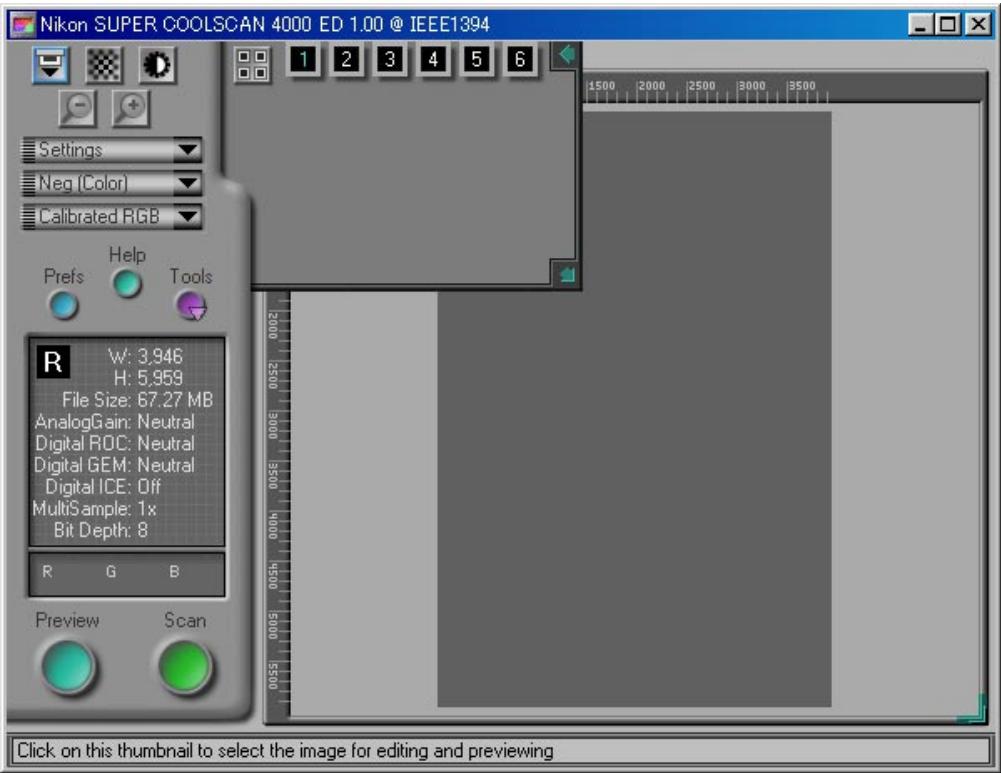Click the status bar hint text
This screenshot has height=773, width=1001.
click(x=285, y=751)
